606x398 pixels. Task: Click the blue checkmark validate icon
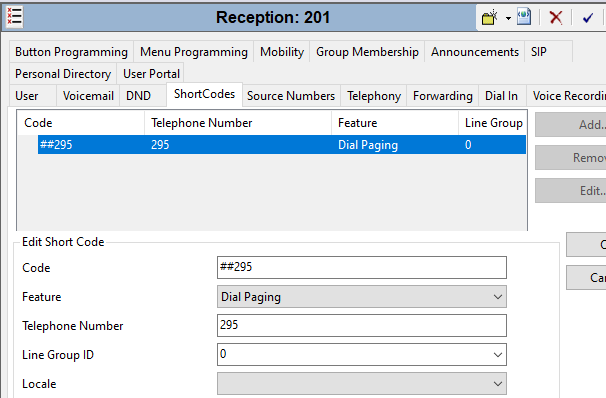point(587,18)
